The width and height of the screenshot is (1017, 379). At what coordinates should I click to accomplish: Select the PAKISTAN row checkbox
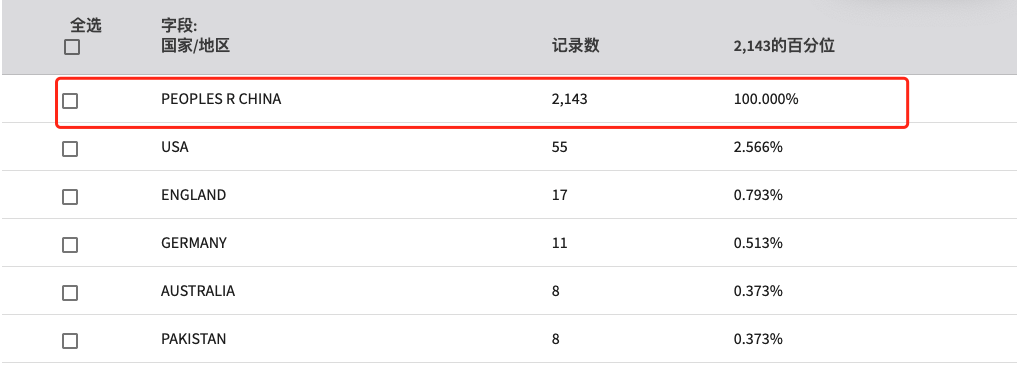[70, 341]
